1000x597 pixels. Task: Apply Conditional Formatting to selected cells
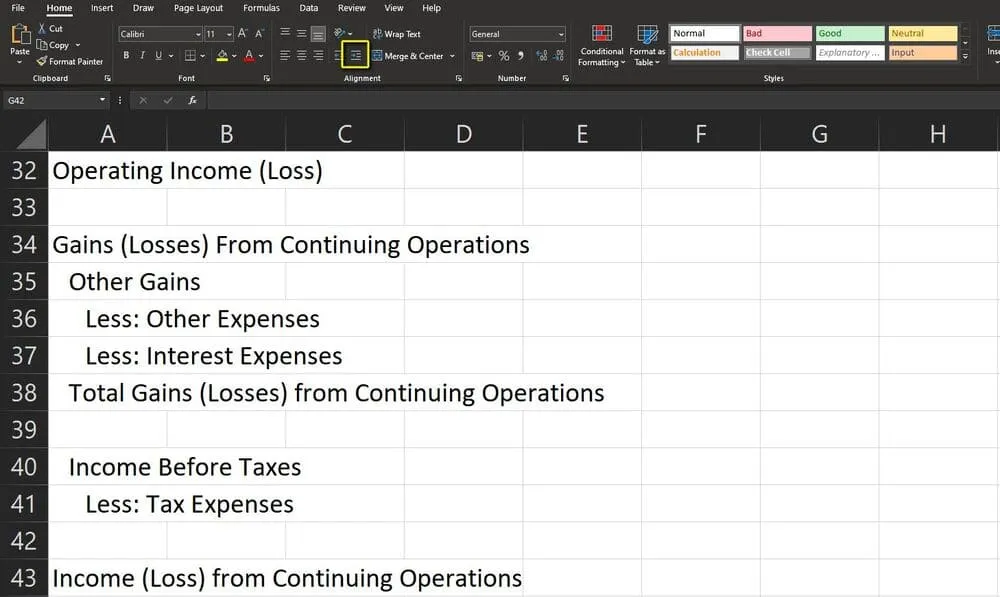(x=601, y=45)
